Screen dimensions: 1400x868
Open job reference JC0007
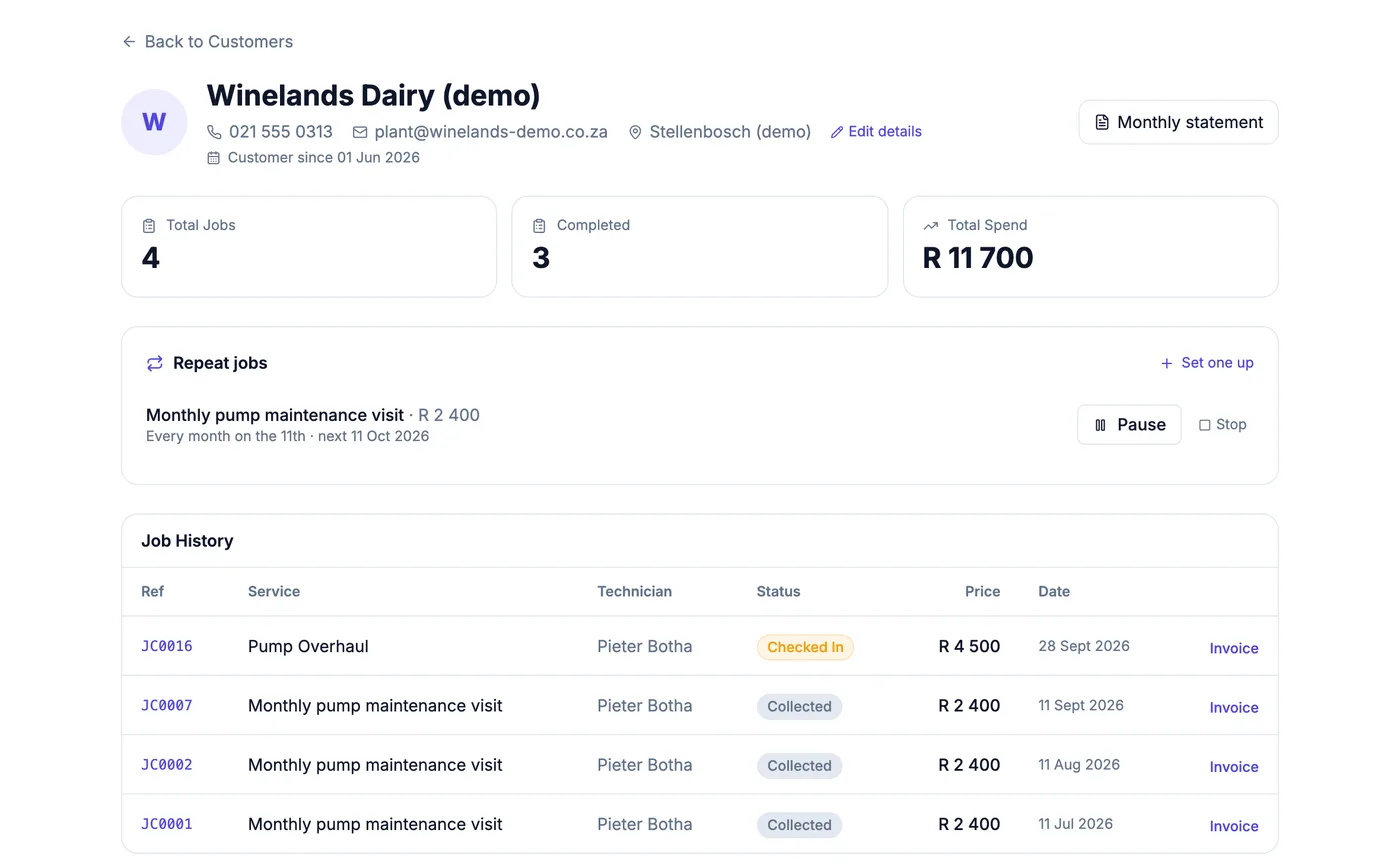tap(167, 706)
